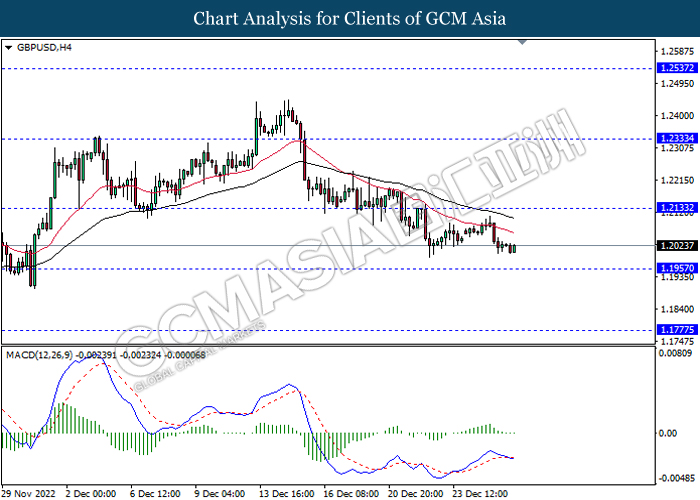This screenshot has width=700, height=500.
Task: Click the 9 Dec 04:00 time label
Action: coord(220,493)
